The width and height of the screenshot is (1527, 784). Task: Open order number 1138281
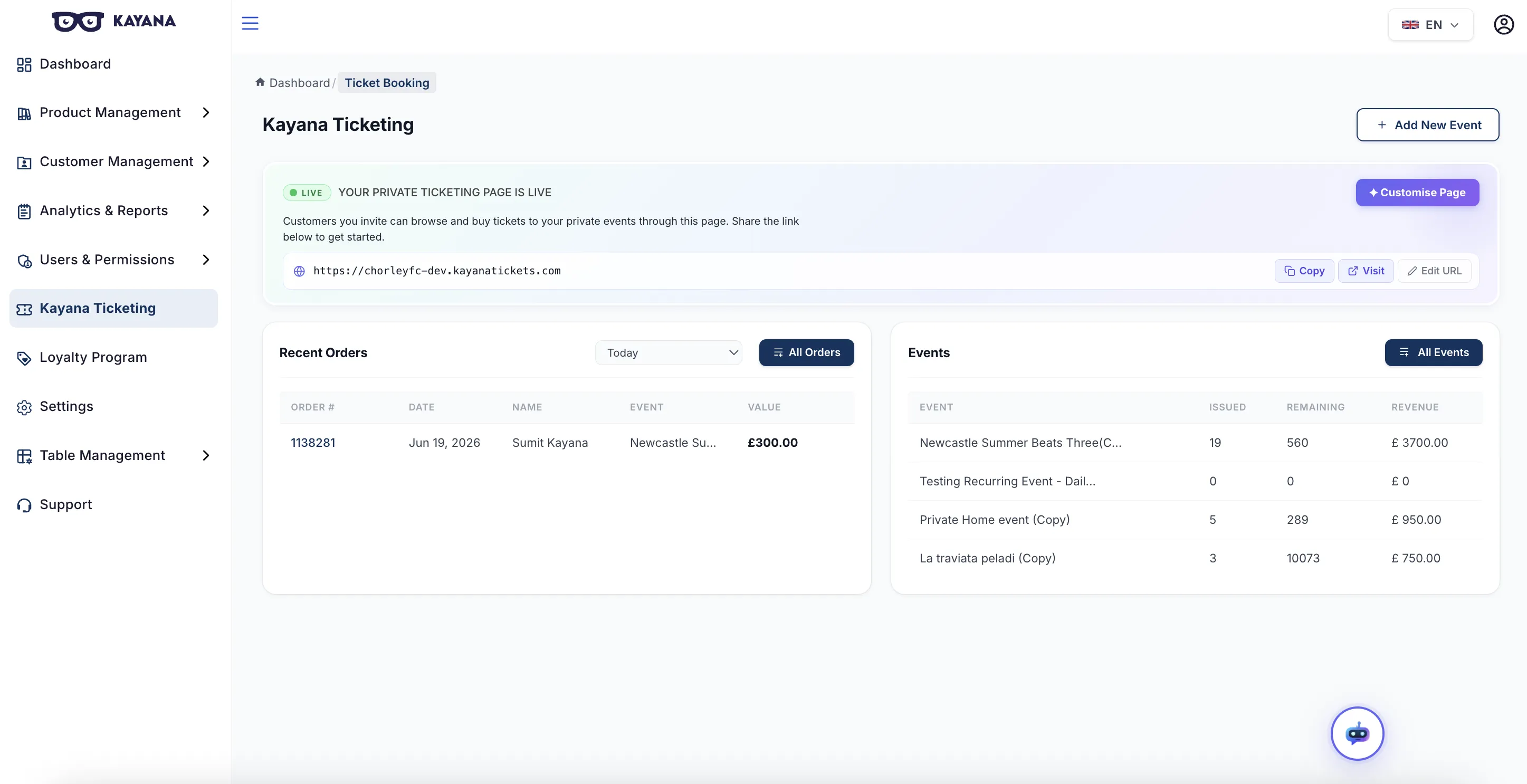313,443
